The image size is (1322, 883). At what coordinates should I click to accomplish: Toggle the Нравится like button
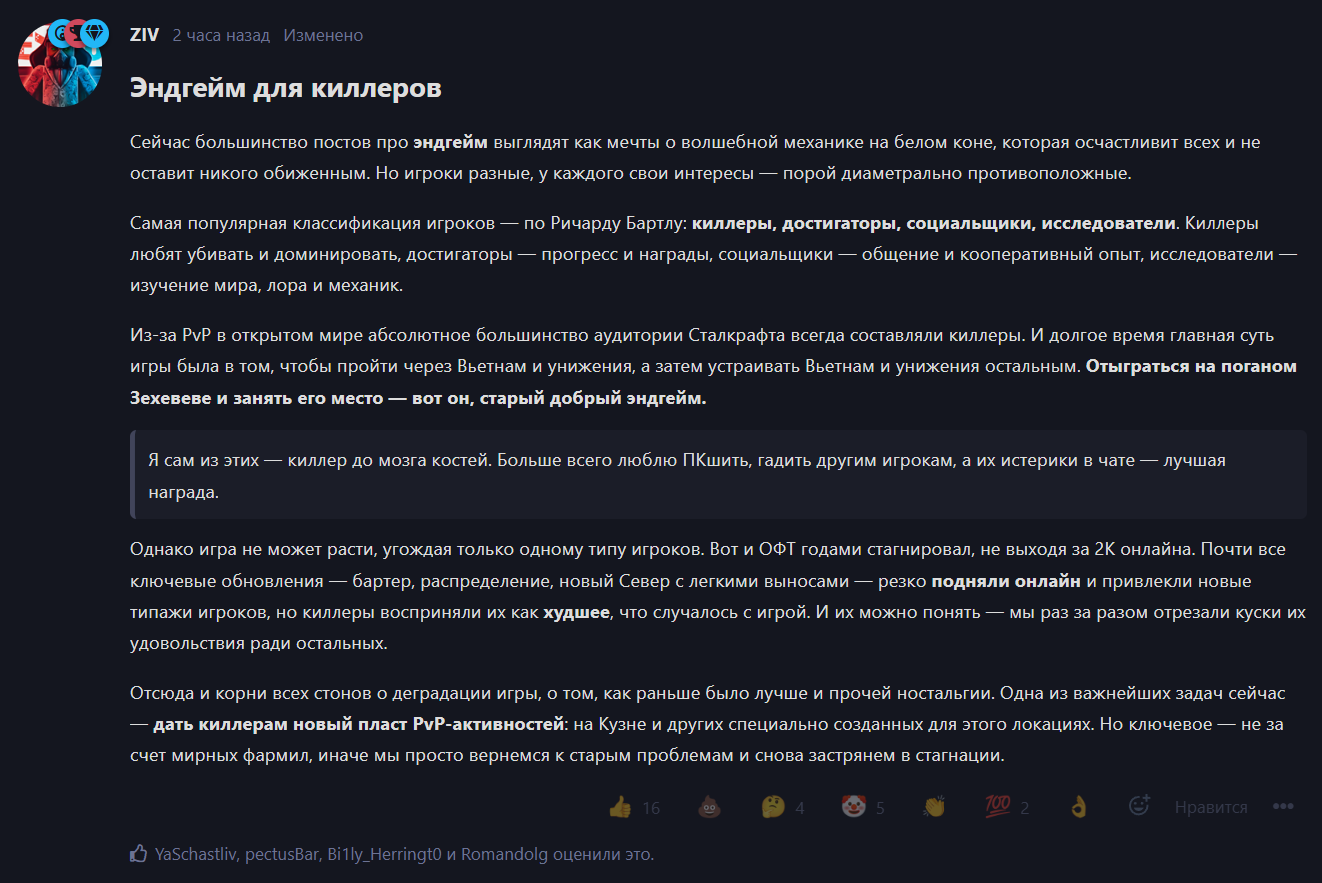1211,807
